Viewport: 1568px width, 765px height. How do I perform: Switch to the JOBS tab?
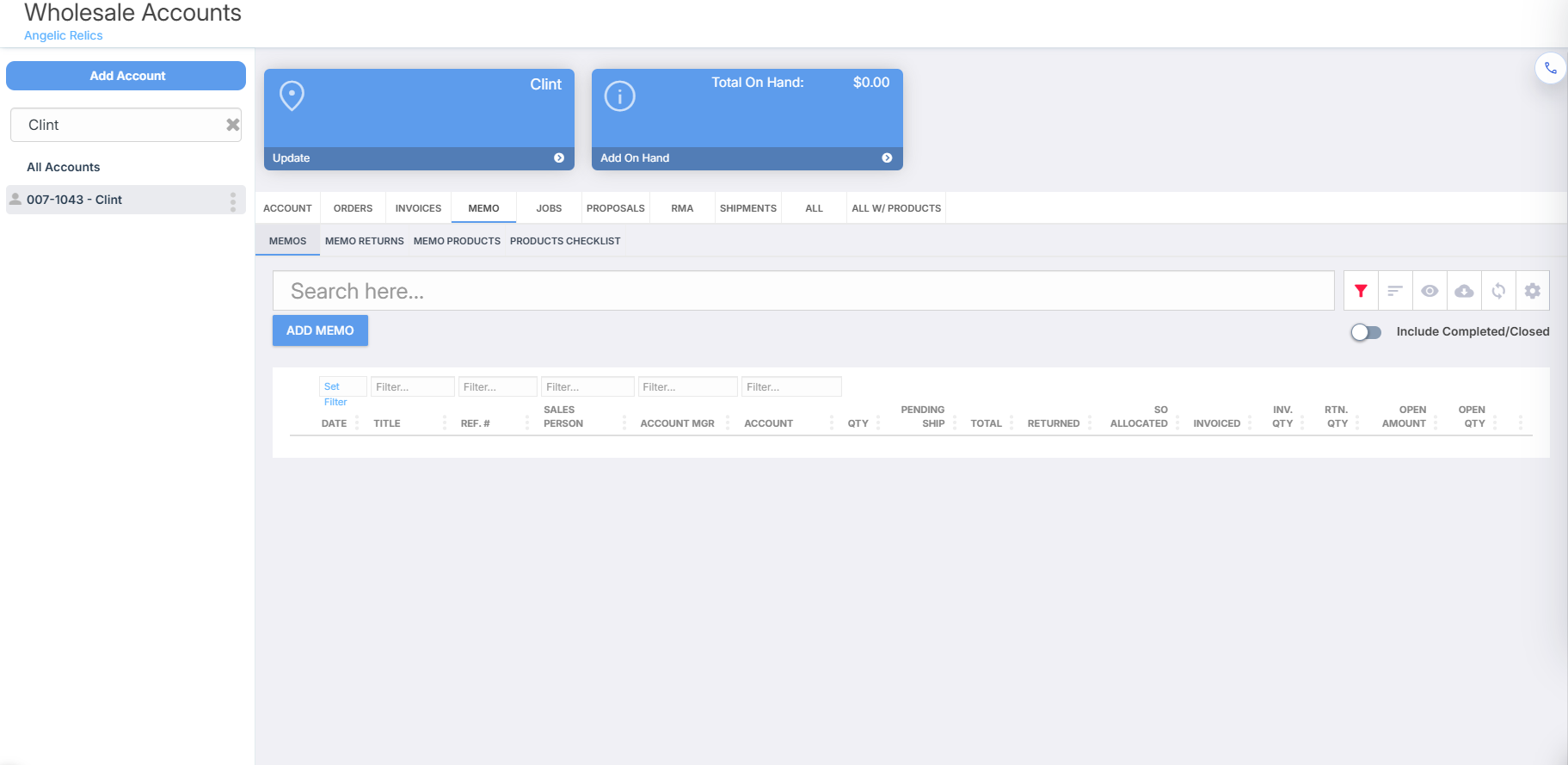549,208
